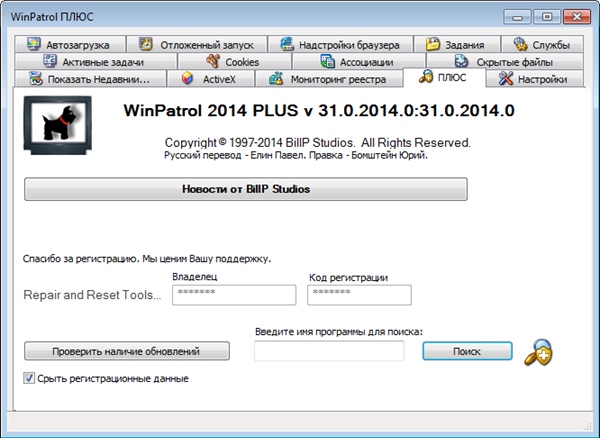The height and width of the screenshot is (438, 600).
Task: Go to the Службы tab
Action: pyautogui.click(x=541, y=45)
